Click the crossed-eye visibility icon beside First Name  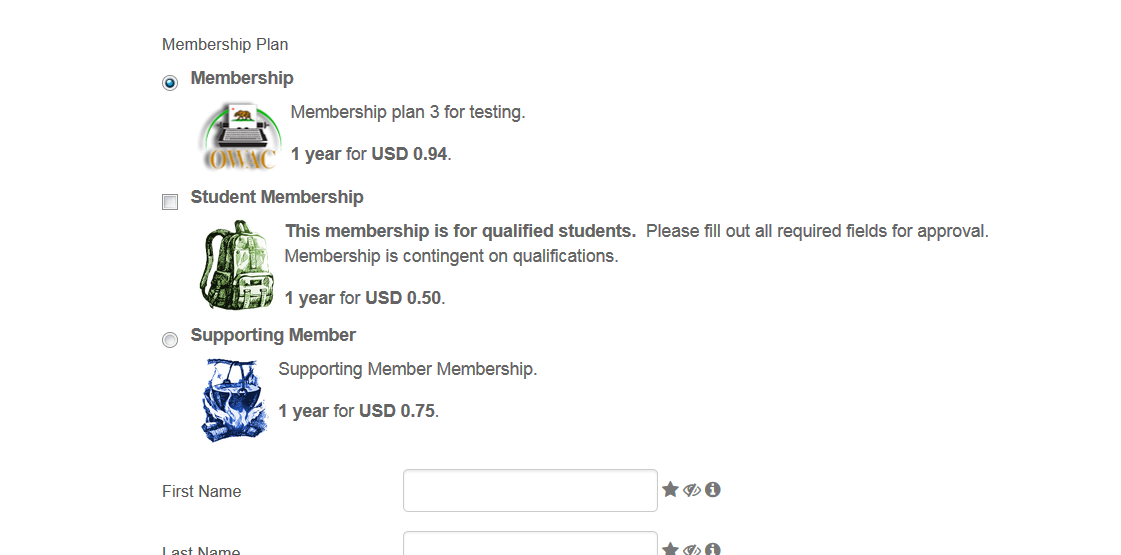(691, 490)
